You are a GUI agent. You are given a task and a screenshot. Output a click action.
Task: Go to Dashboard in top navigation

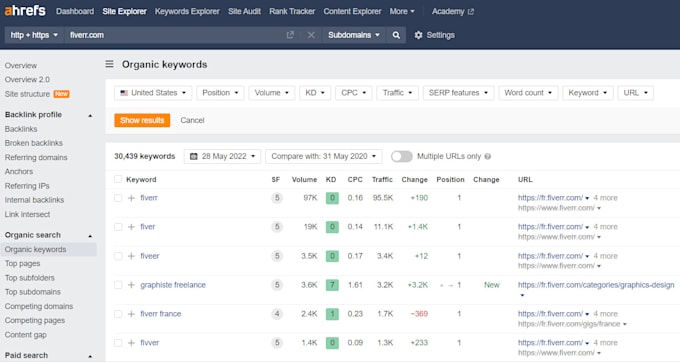pos(75,11)
